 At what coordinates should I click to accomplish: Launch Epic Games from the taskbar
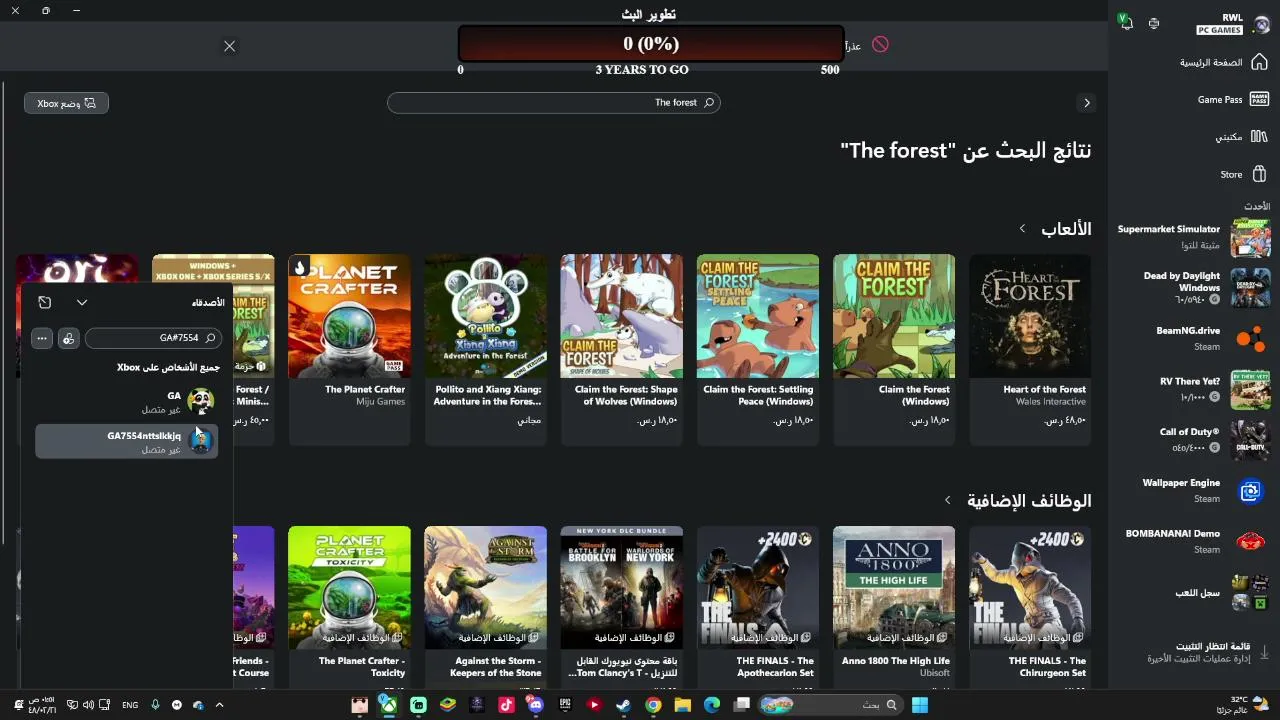click(564, 705)
